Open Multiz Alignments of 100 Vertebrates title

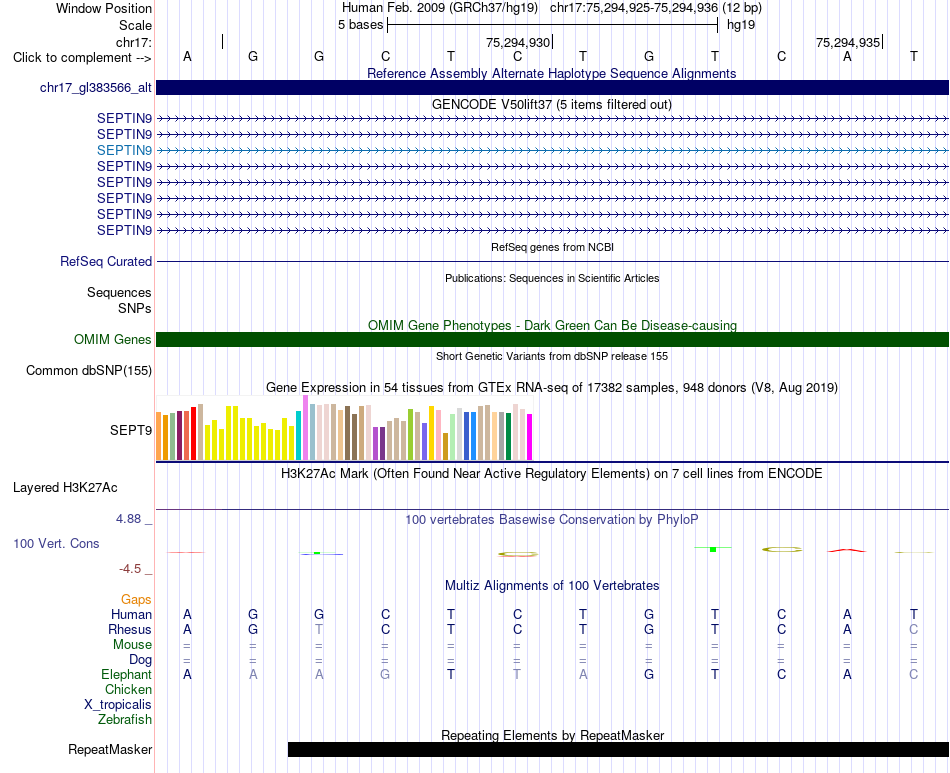click(552, 585)
